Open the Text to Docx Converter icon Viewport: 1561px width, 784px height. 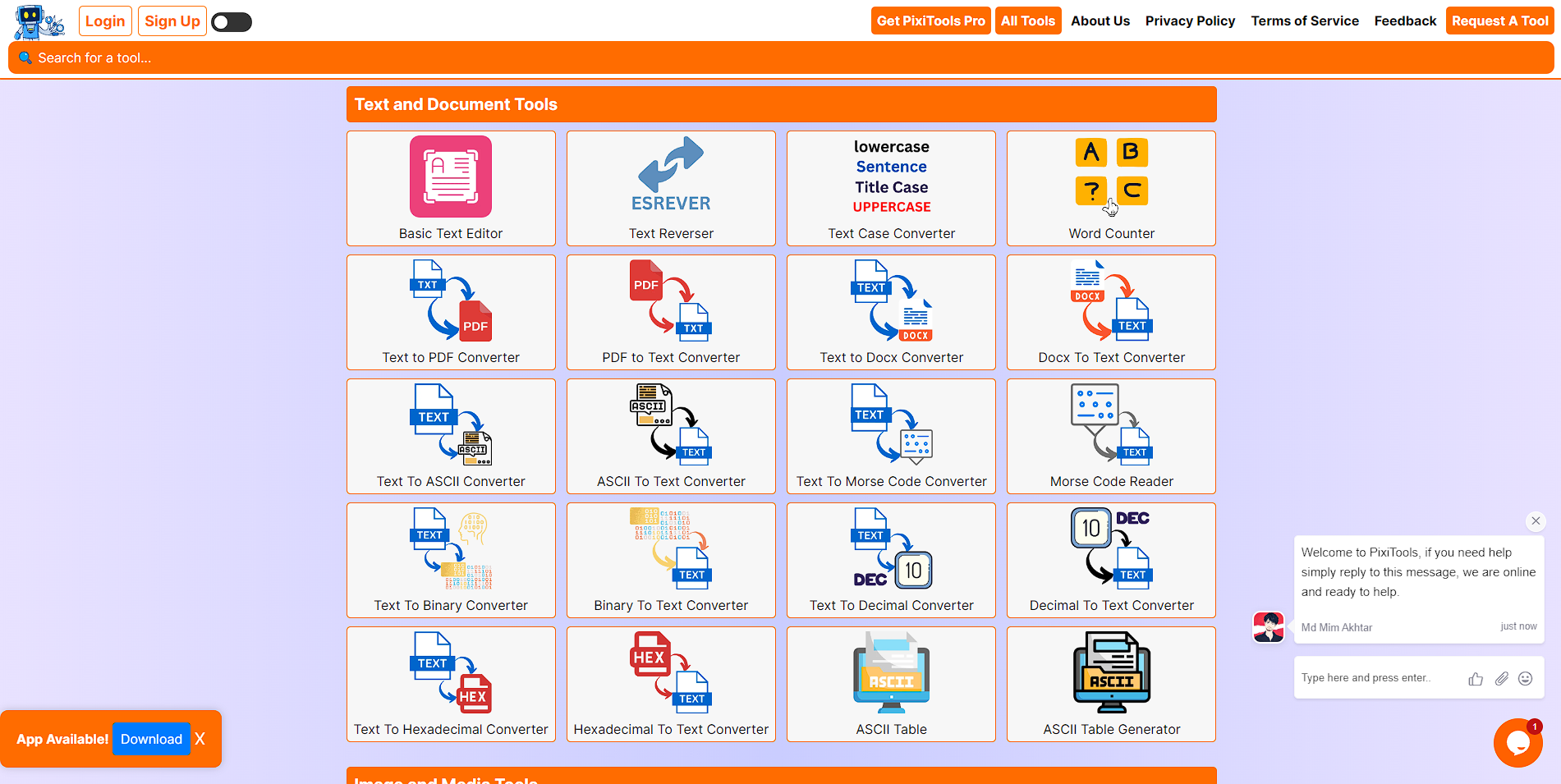tap(891, 300)
